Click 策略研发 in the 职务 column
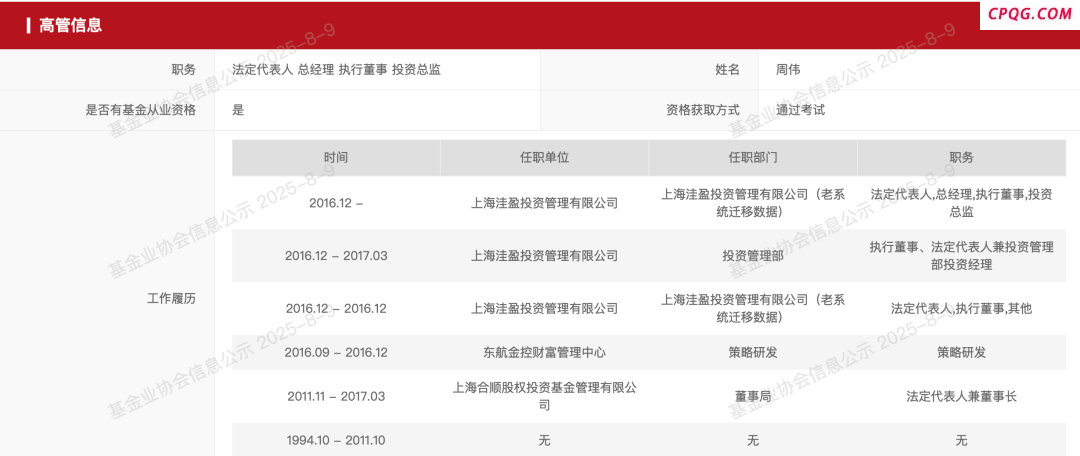1080x456 pixels. pyautogui.click(x=962, y=353)
